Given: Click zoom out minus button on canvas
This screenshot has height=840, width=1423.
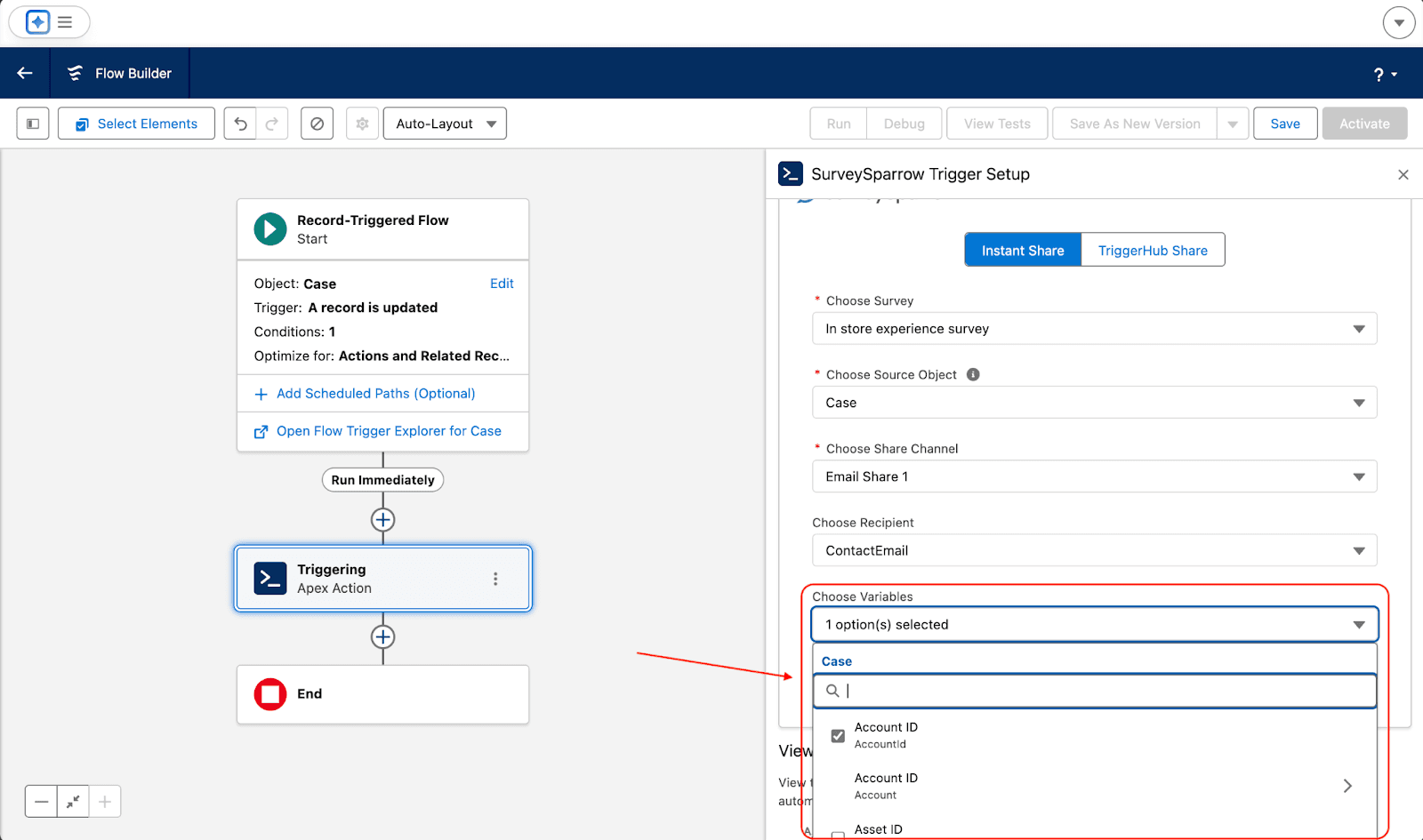Looking at the screenshot, I should [x=41, y=802].
